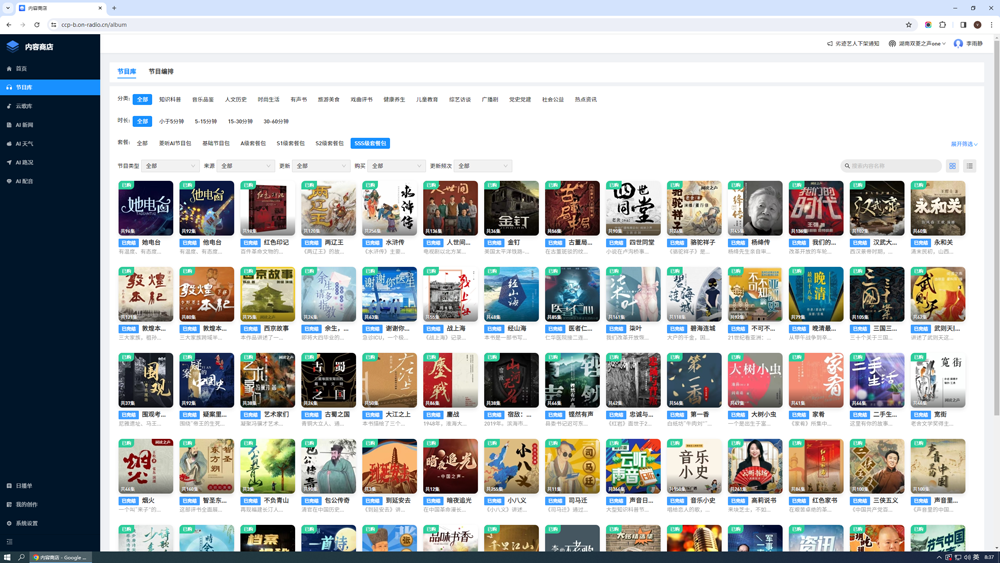Click the search content name field

tap(891, 166)
